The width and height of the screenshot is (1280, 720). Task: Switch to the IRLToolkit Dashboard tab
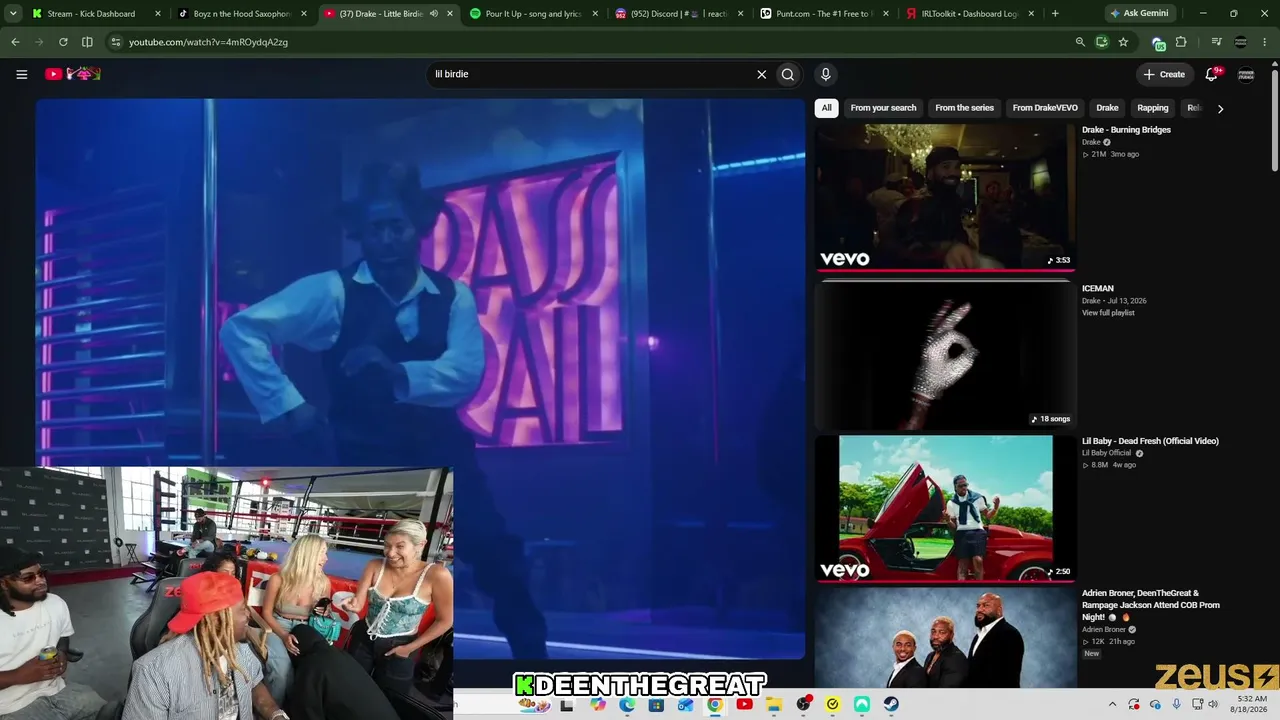[x=970, y=13]
